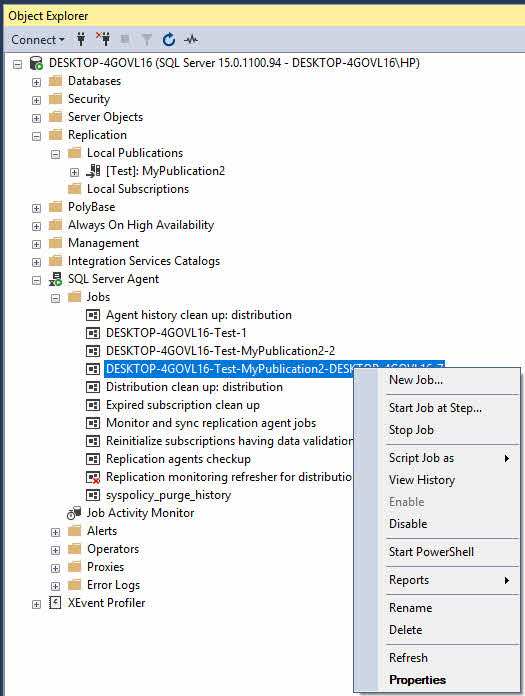Select the MyPublication2 publication icon
The height and width of the screenshot is (696, 525).
93,171
